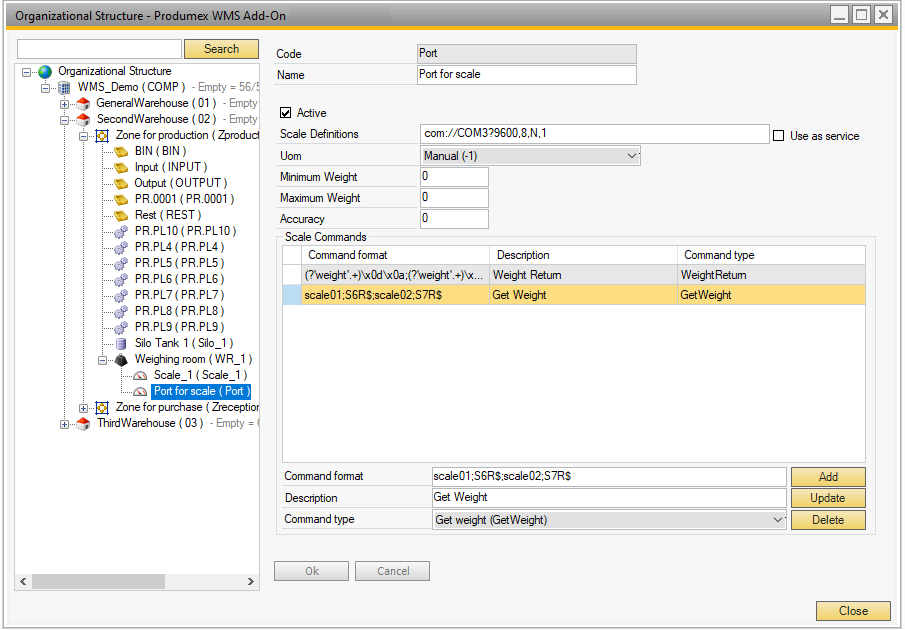
Task: Expand the Zone for purchase node
Action: [84, 407]
